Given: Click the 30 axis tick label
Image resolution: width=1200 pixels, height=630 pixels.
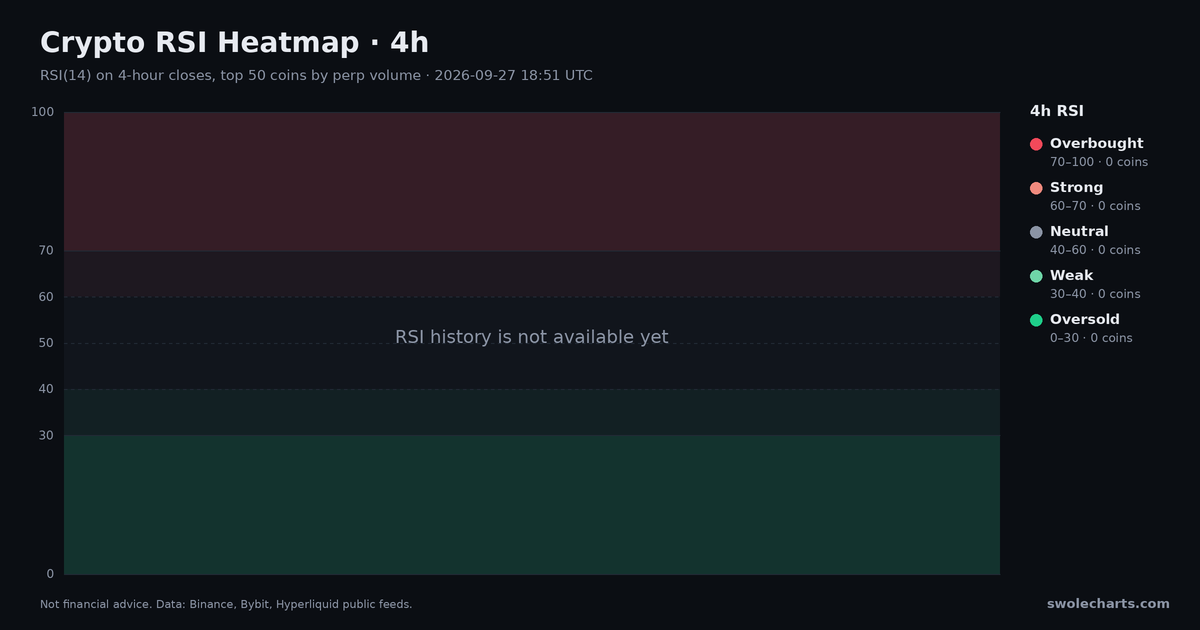Looking at the screenshot, I should tap(46, 436).
